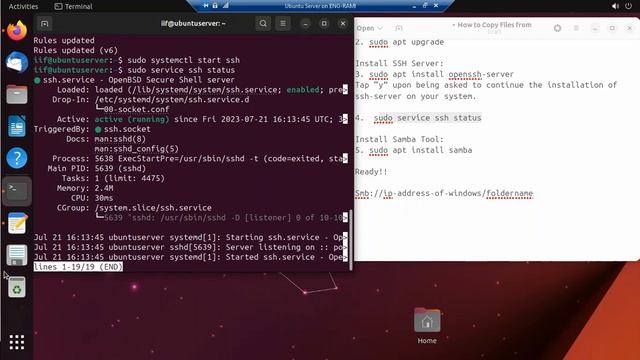Image resolution: width=640 pixels, height=360 pixels.
Task: Click 'lines 1-19/19 (END)' pager status
Action: (78, 267)
